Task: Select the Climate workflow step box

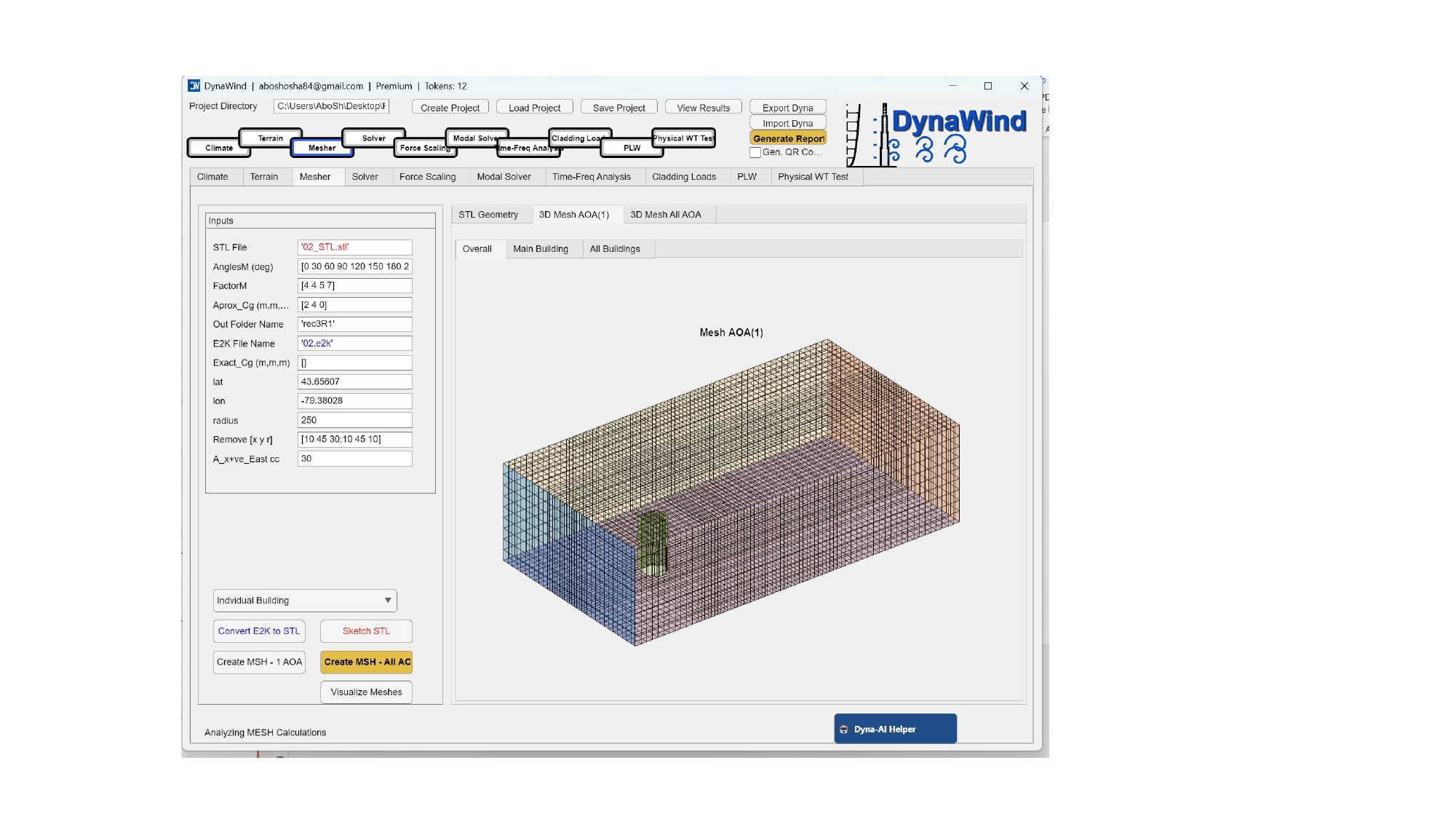Action: 218,148
